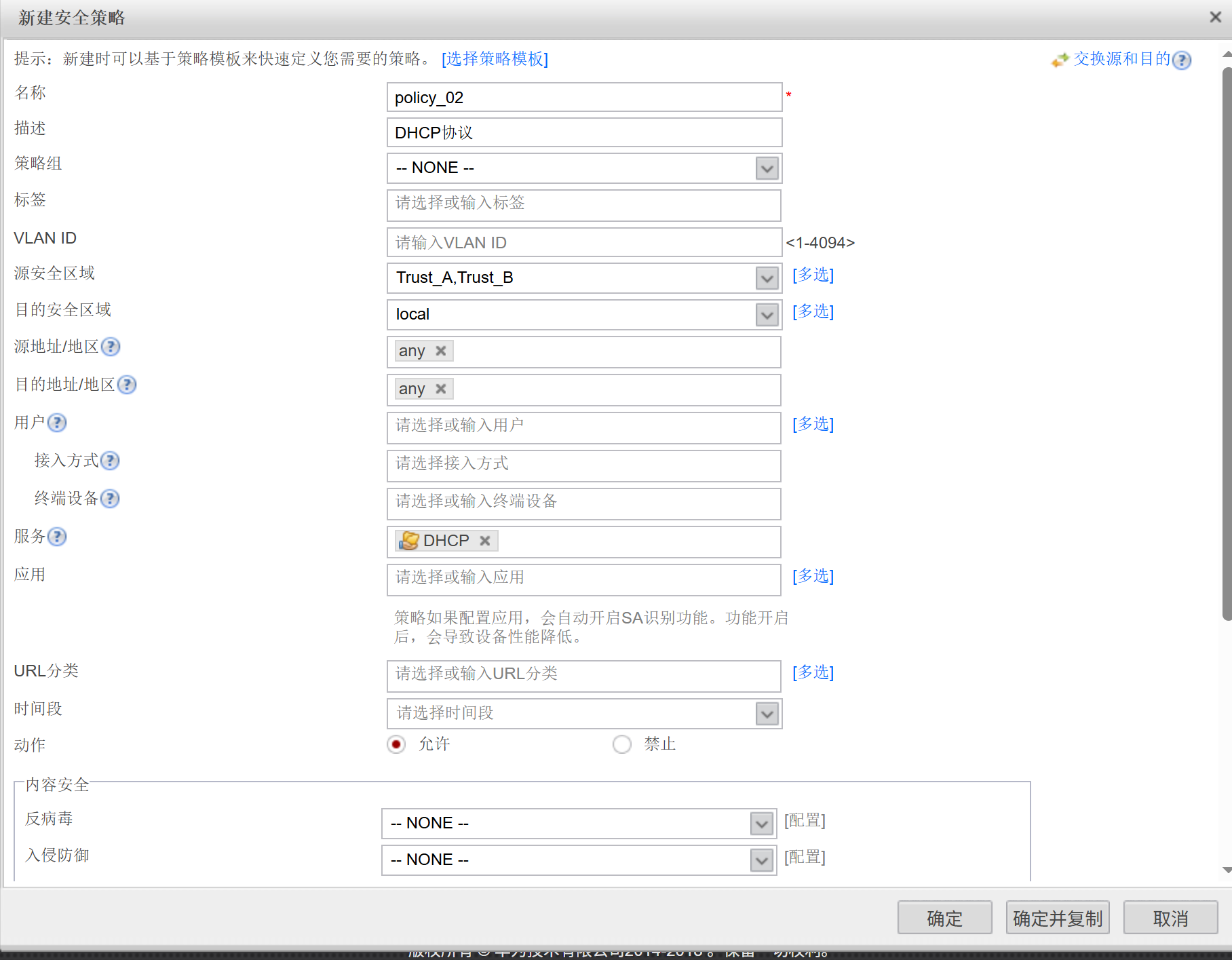Viewport: 1232px width, 960px height.
Task: Click the 用户 input field
Action: (x=584, y=428)
